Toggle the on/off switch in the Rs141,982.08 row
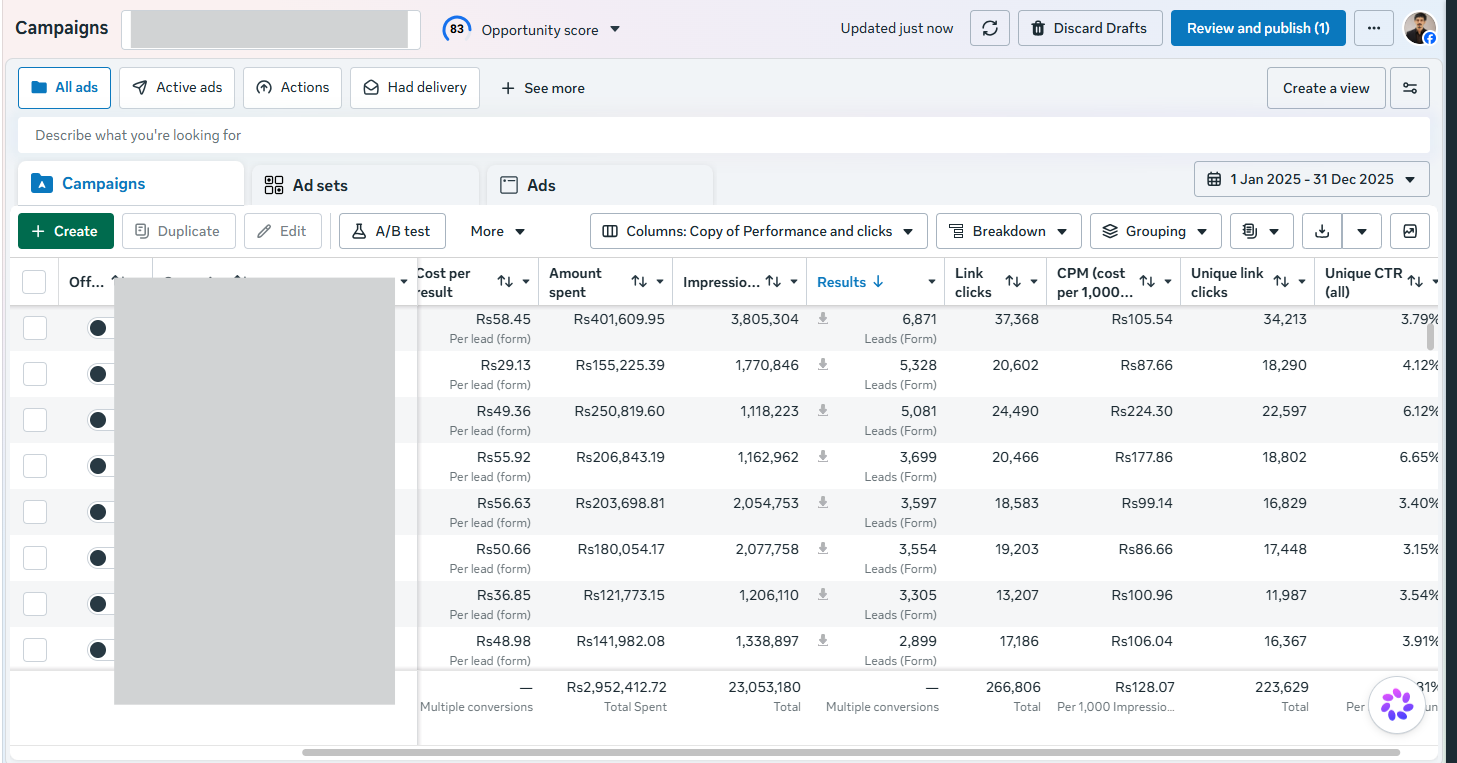The image size is (1457, 763). point(99,650)
